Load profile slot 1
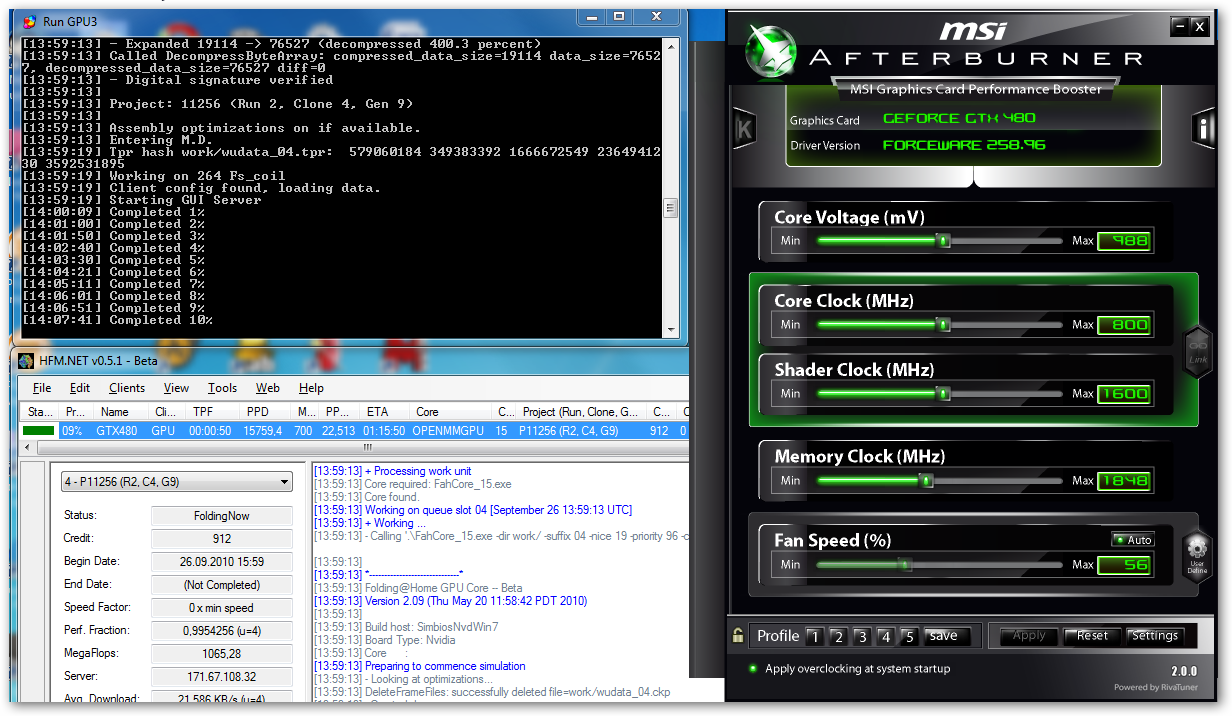Image resolution: width=1232 pixels, height=716 pixels. [x=814, y=636]
